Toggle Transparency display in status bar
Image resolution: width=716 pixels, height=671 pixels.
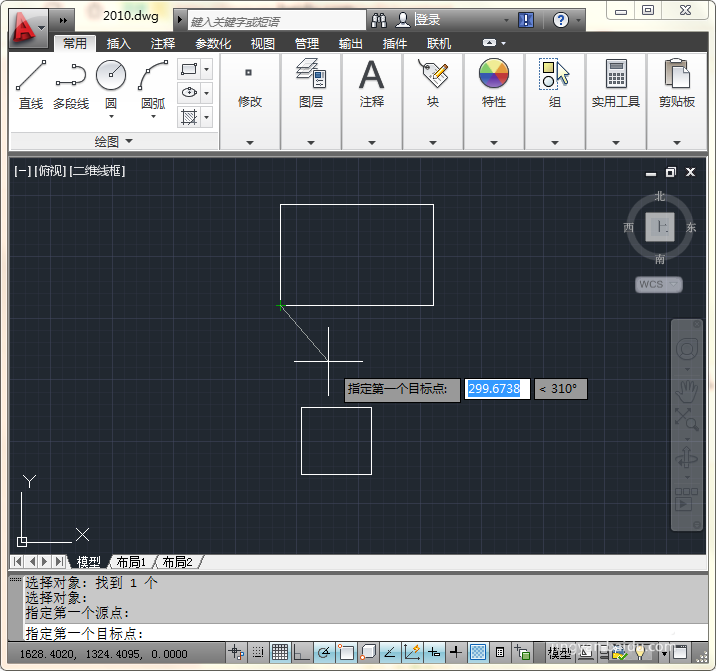[478, 652]
